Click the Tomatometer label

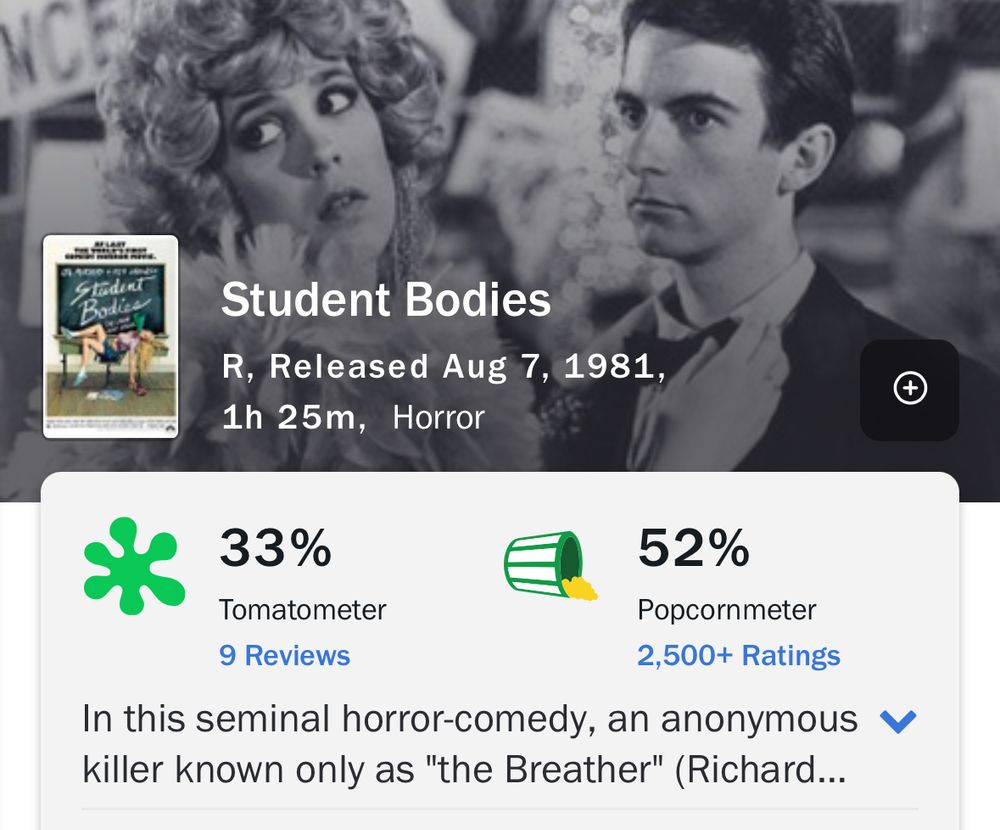[304, 610]
